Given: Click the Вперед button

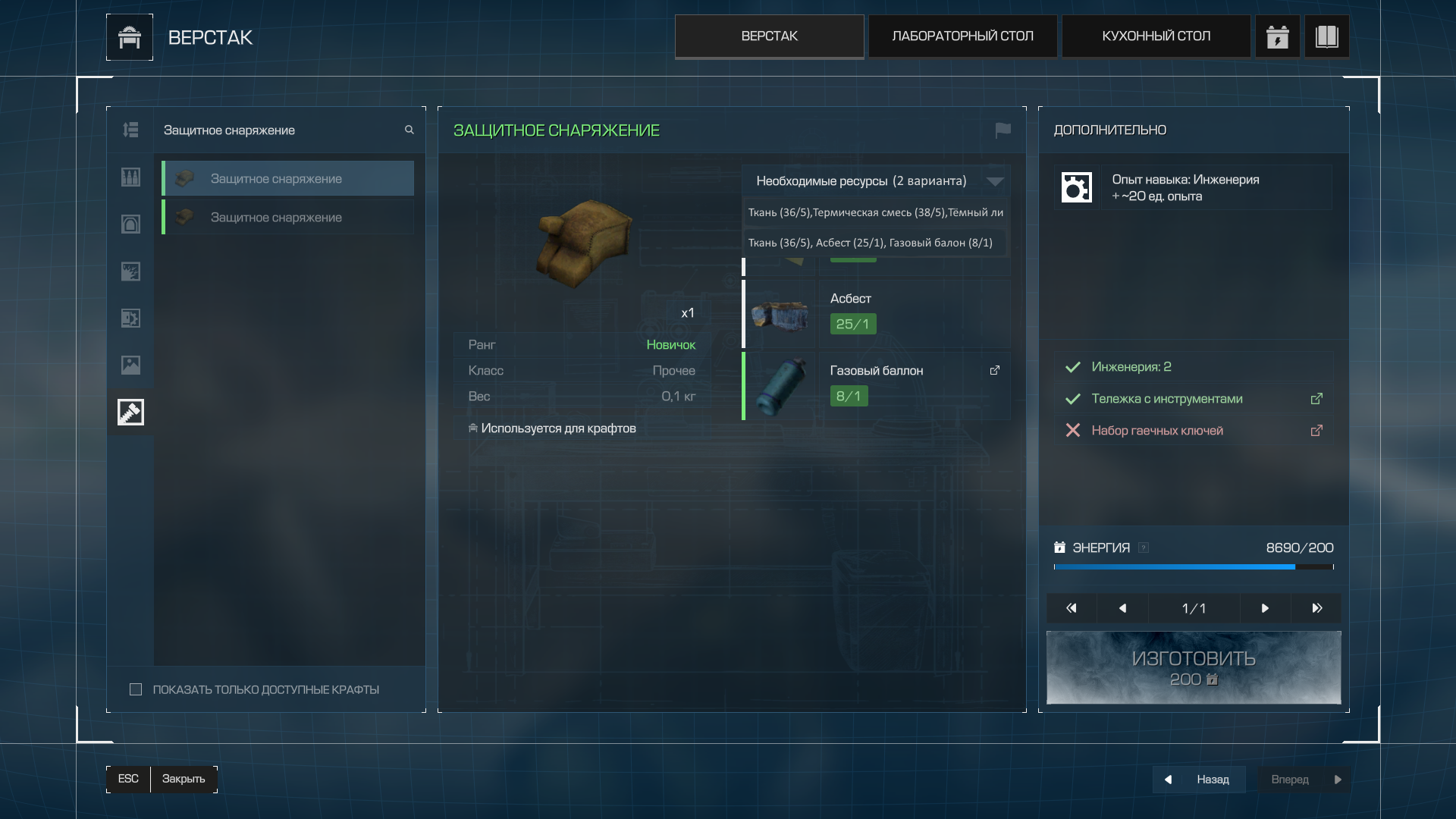Looking at the screenshot, I should point(1303,780).
